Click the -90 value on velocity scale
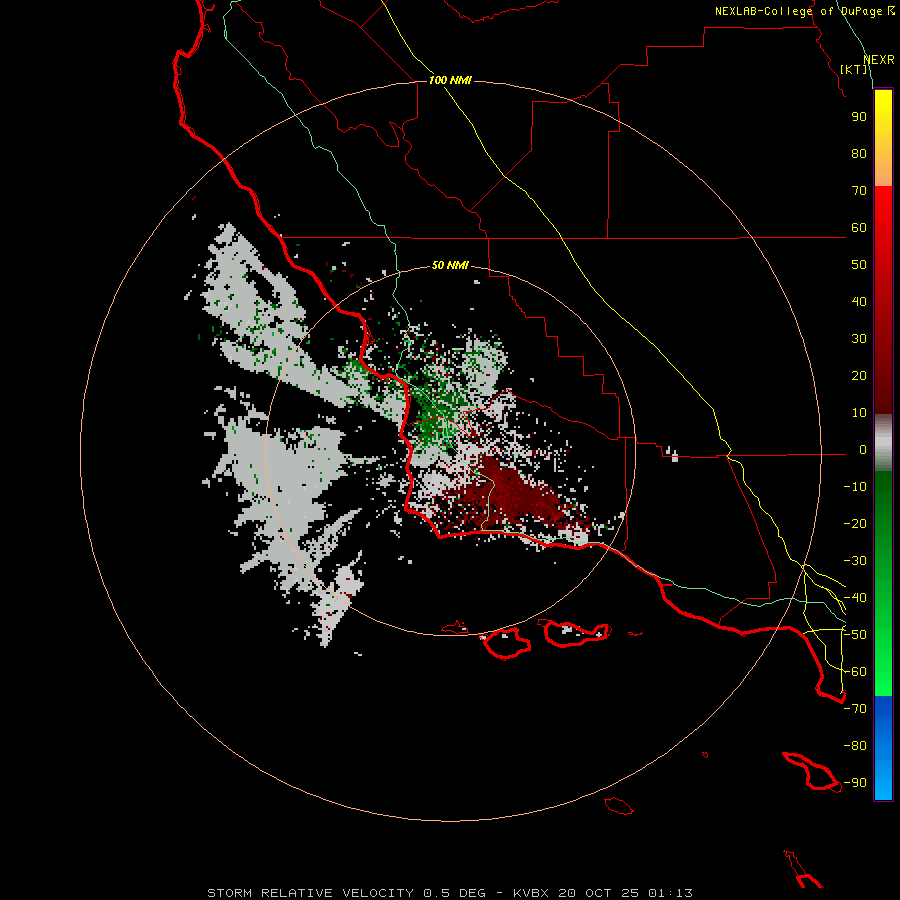 click(x=855, y=783)
